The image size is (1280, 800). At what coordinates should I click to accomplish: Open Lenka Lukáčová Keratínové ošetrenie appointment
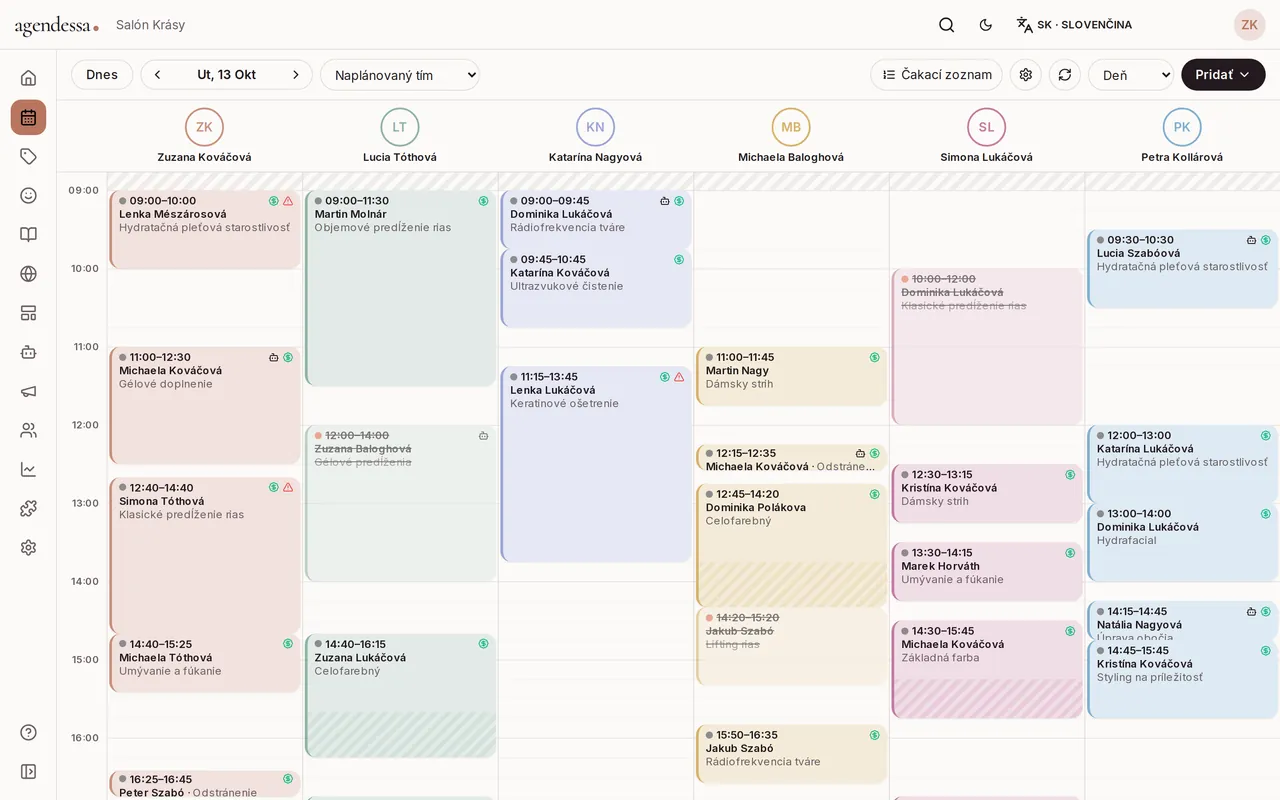[596, 465]
